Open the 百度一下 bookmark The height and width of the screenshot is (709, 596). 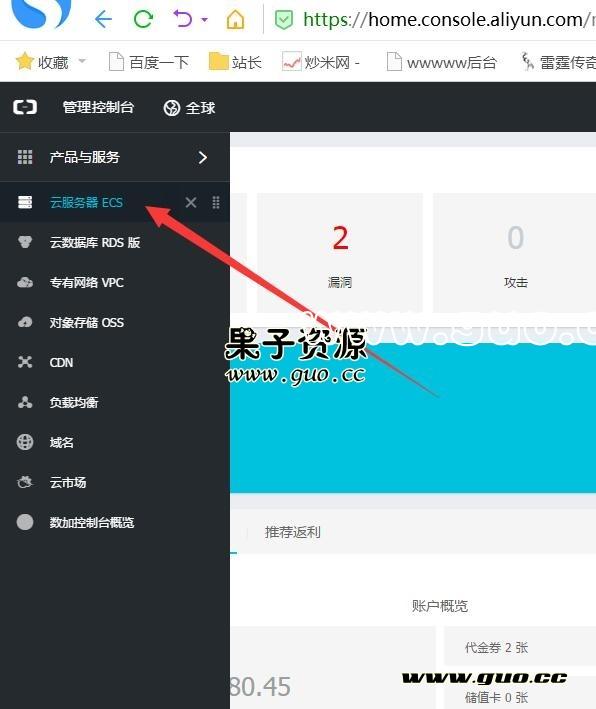coord(149,62)
